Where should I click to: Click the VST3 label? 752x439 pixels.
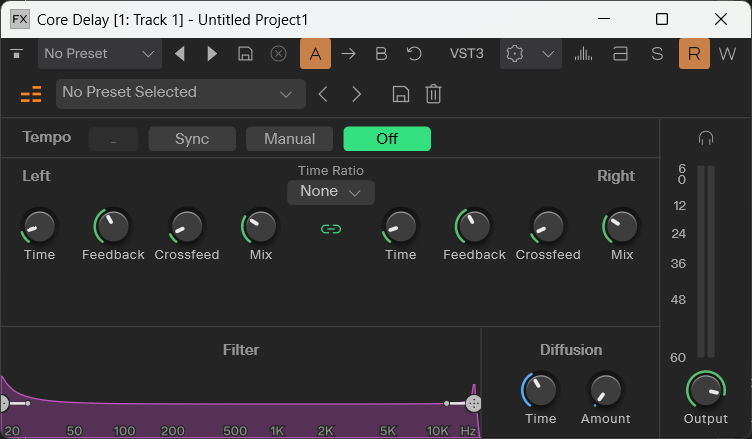466,53
